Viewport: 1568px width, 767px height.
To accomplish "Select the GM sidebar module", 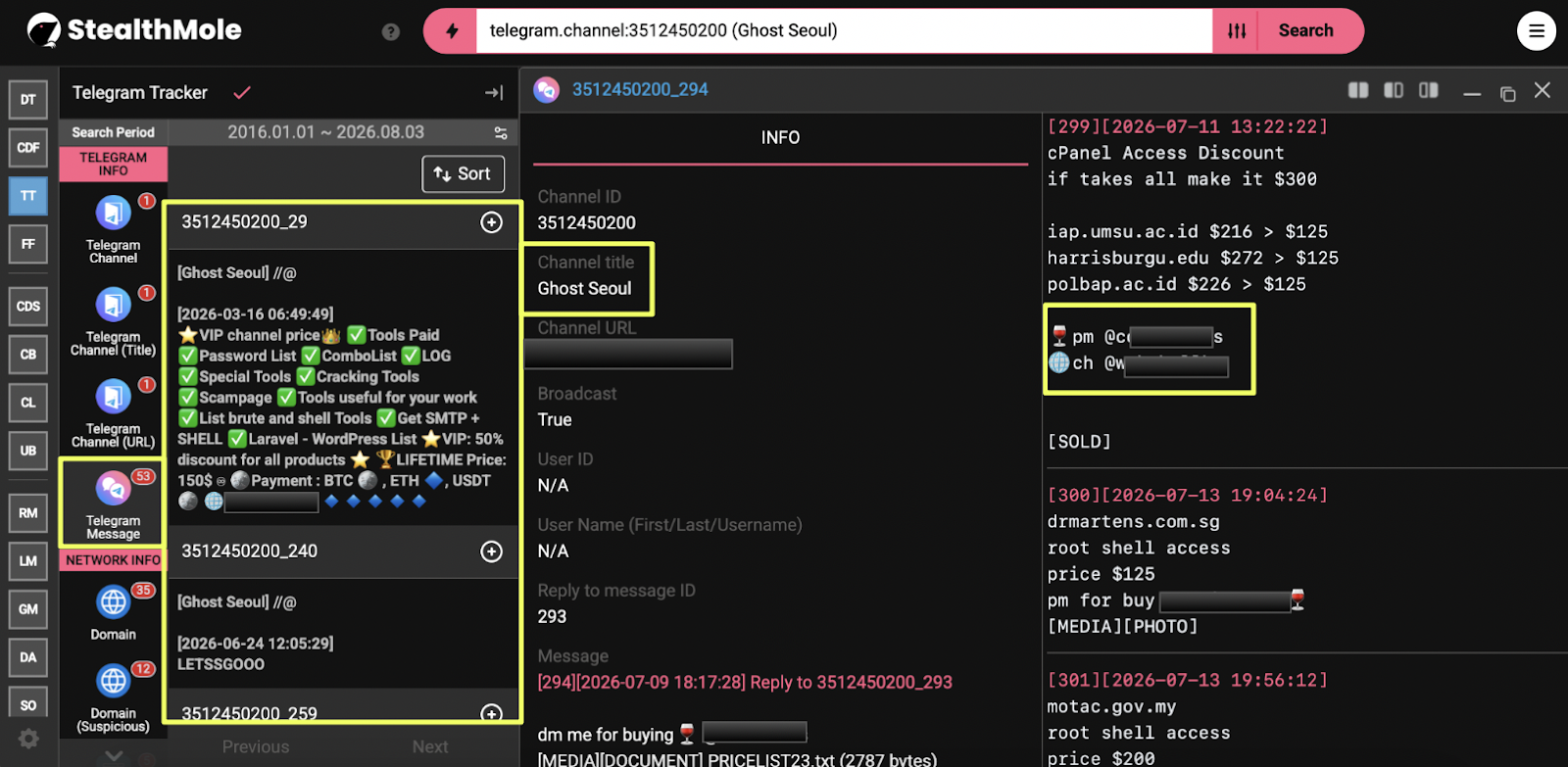I will tap(28, 609).
